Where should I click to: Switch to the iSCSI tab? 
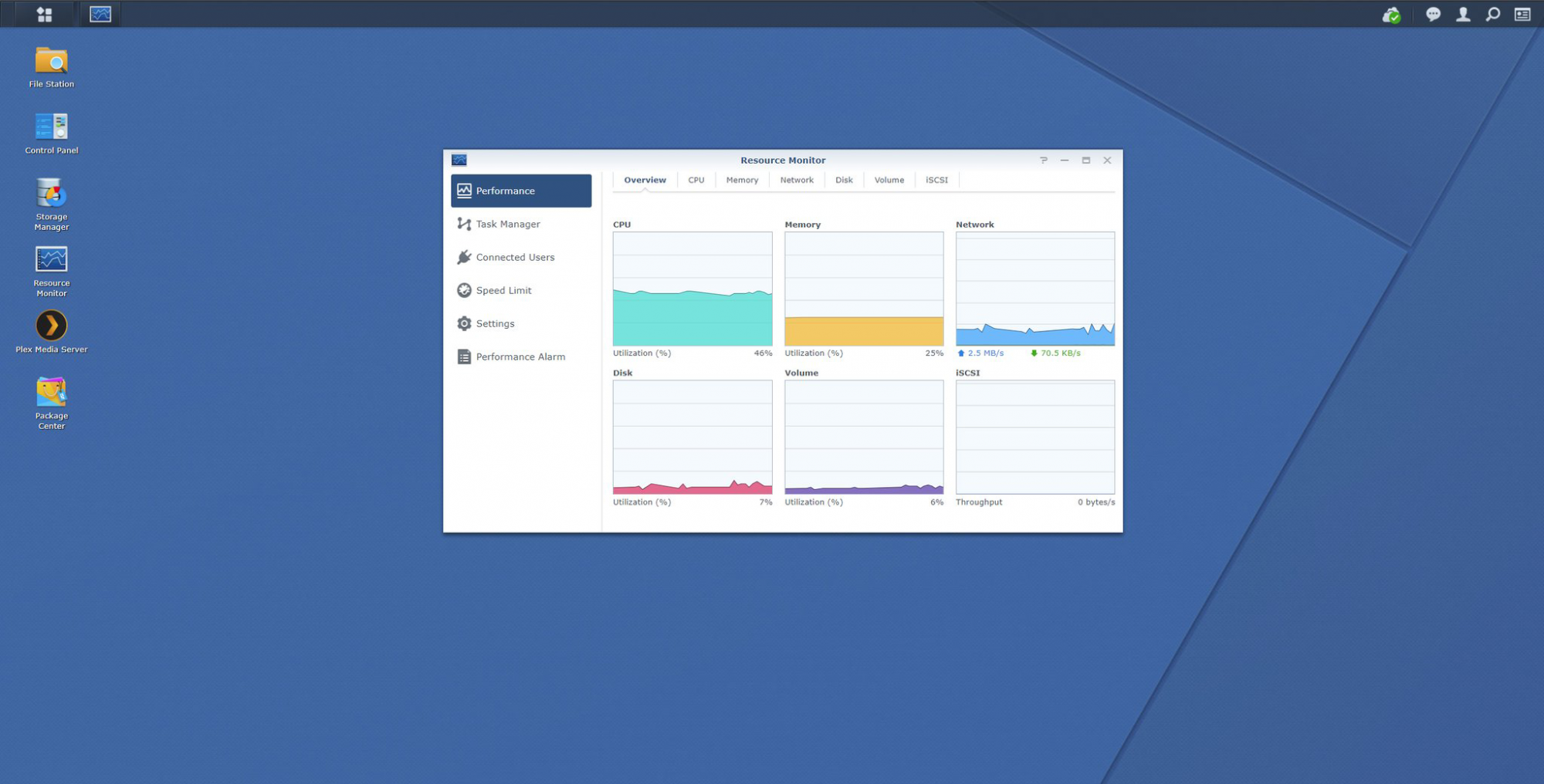click(936, 180)
